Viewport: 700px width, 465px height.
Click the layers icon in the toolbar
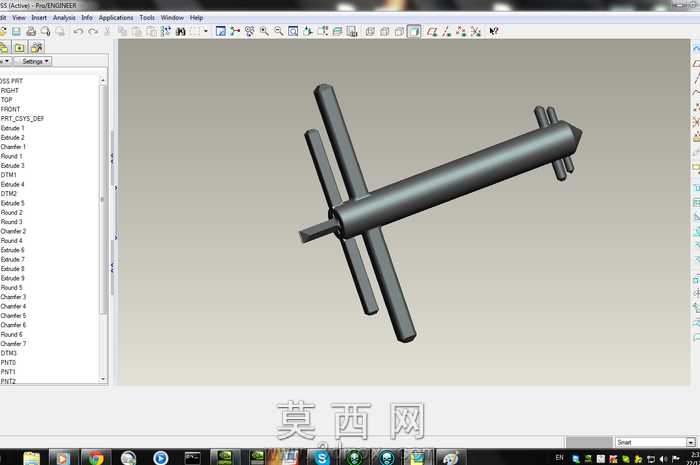pos(338,31)
